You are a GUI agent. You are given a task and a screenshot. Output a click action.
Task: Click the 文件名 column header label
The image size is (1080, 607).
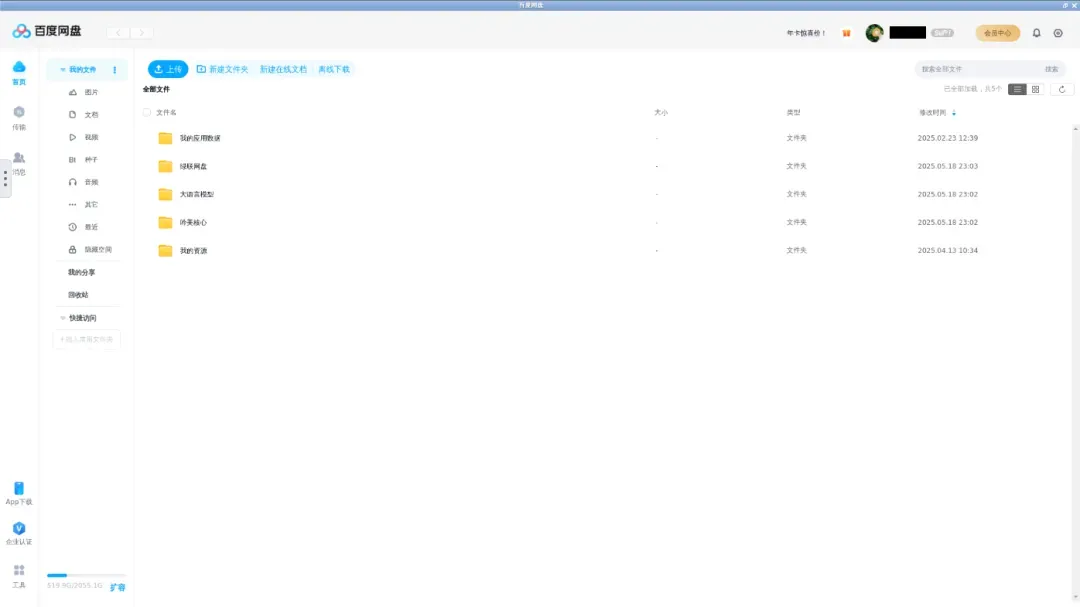click(166, 112)
